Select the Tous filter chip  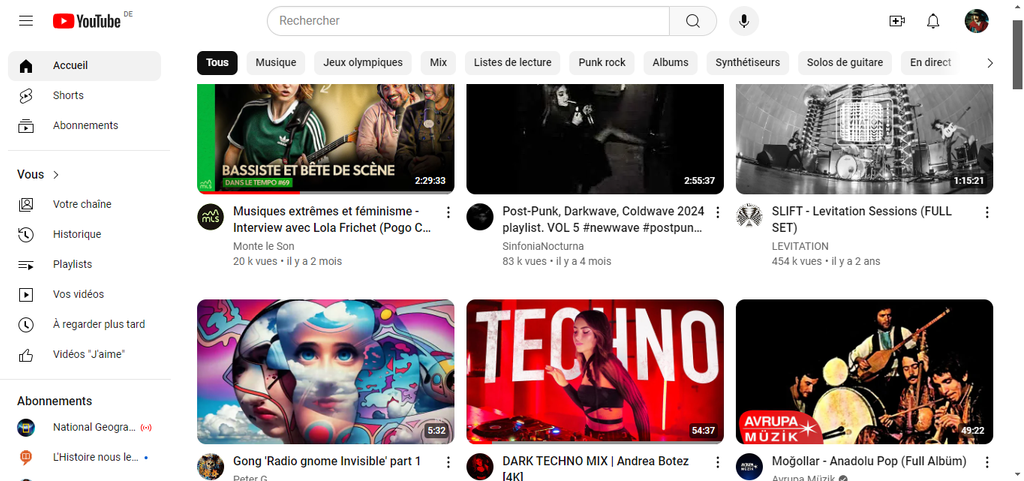click(217, 63)
